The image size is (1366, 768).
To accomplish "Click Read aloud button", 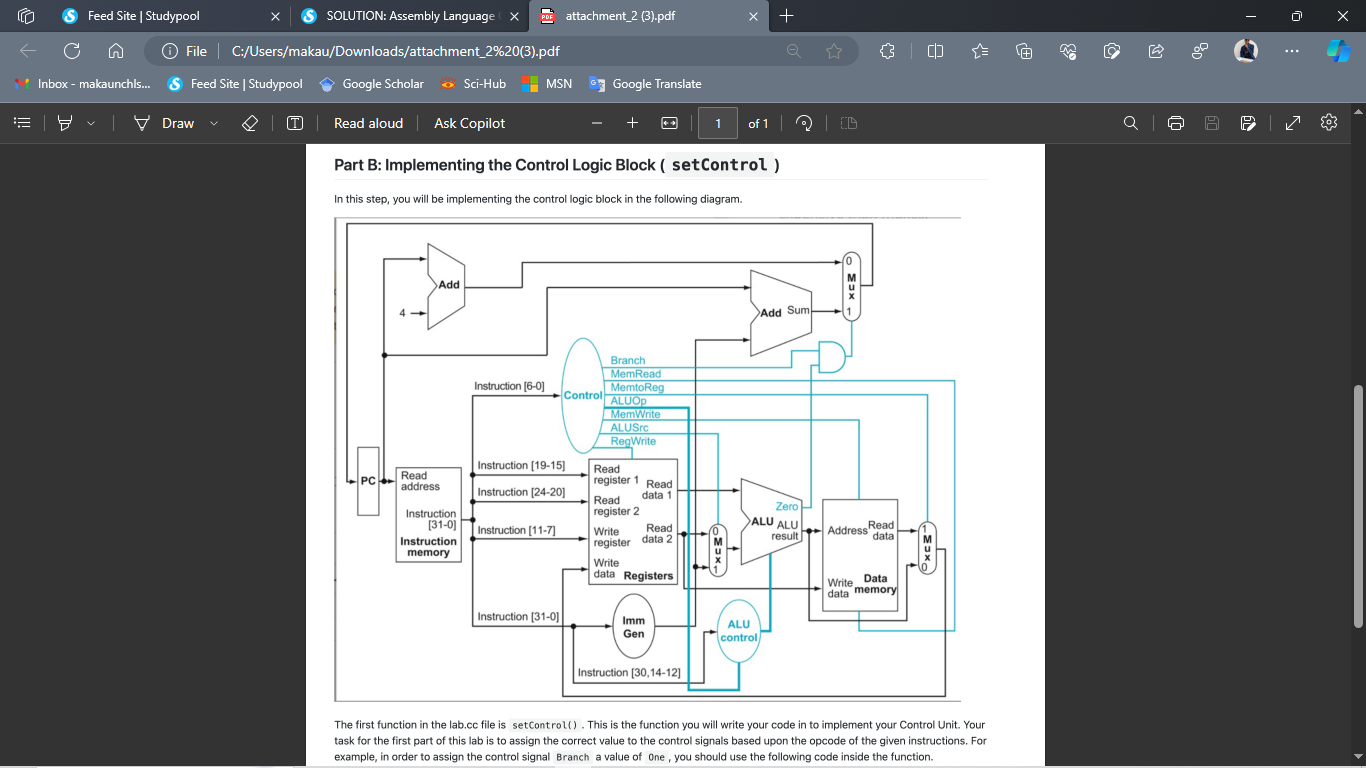I will pos(368,123).
